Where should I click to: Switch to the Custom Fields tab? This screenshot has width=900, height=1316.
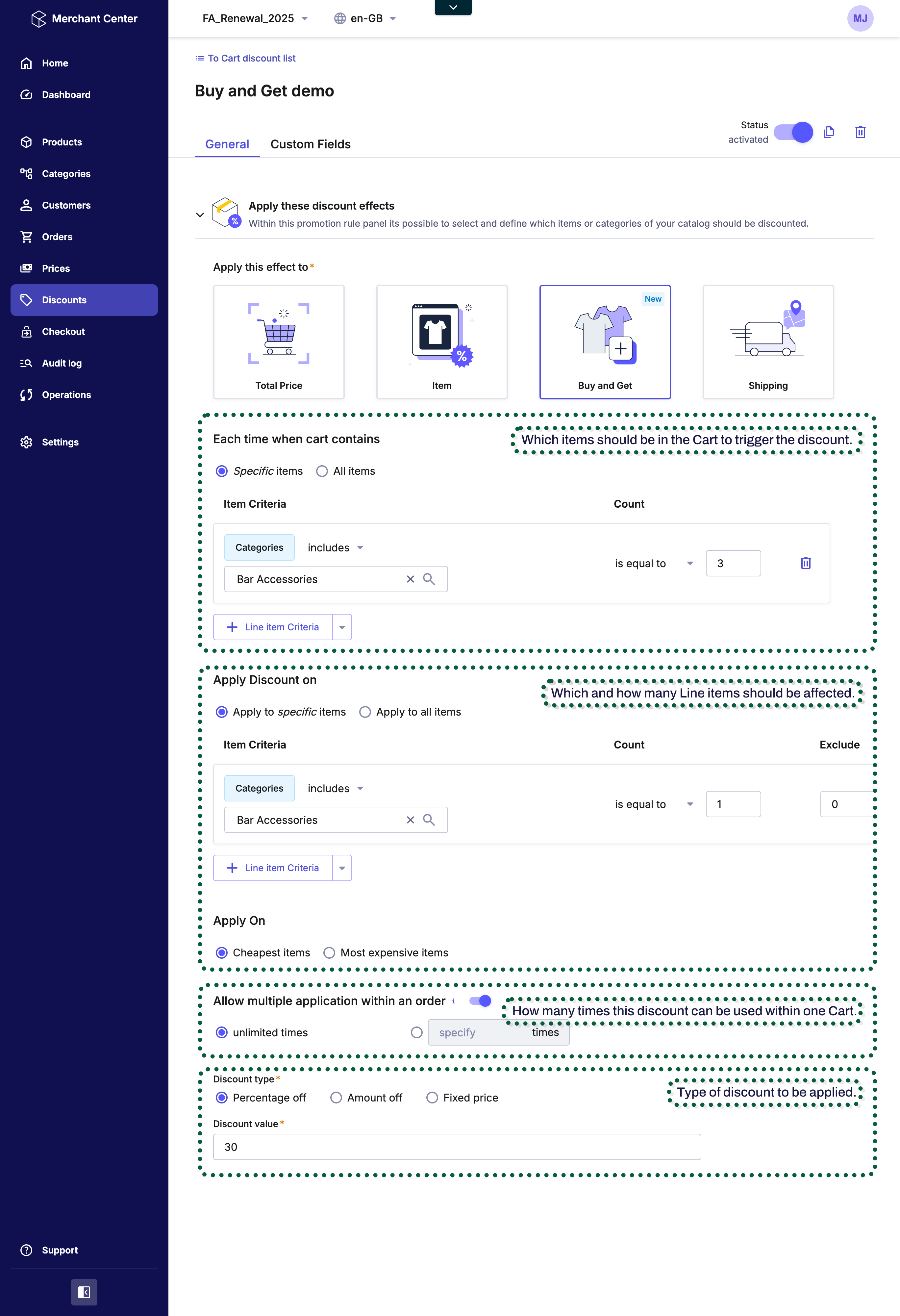tap(310, 144)
